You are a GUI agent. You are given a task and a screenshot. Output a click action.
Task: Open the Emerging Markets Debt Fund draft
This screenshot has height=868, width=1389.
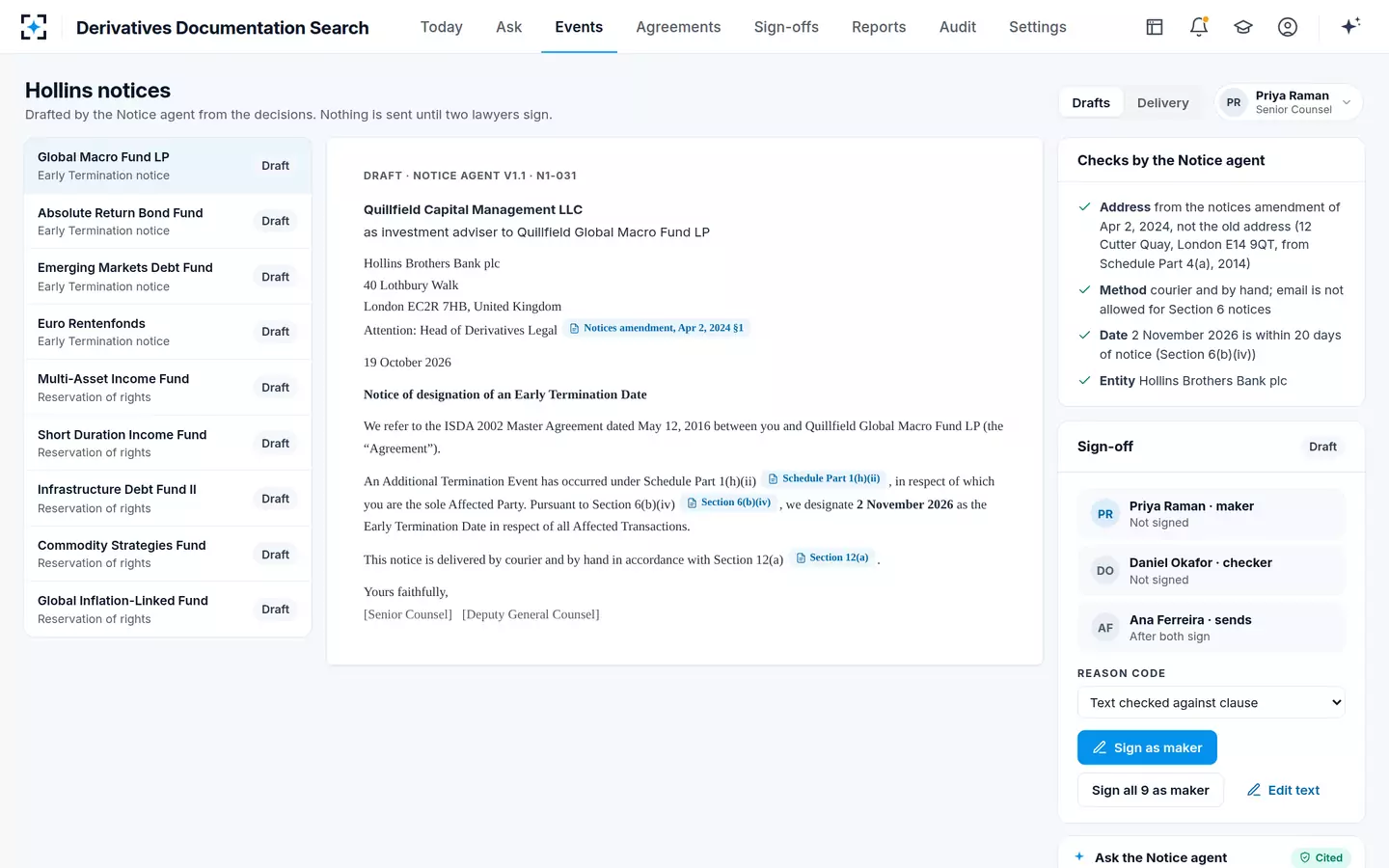click(x=168, y=277)
